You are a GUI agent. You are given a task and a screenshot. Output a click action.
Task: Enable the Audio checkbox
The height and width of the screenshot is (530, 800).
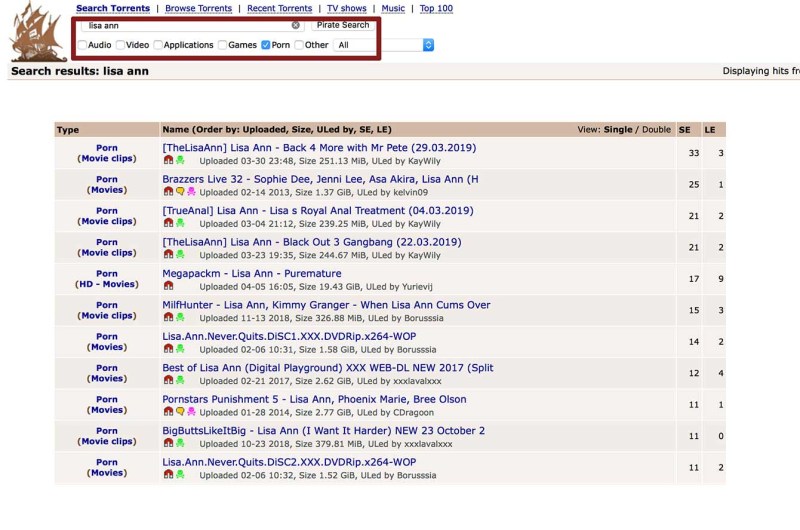coord(83,45)
